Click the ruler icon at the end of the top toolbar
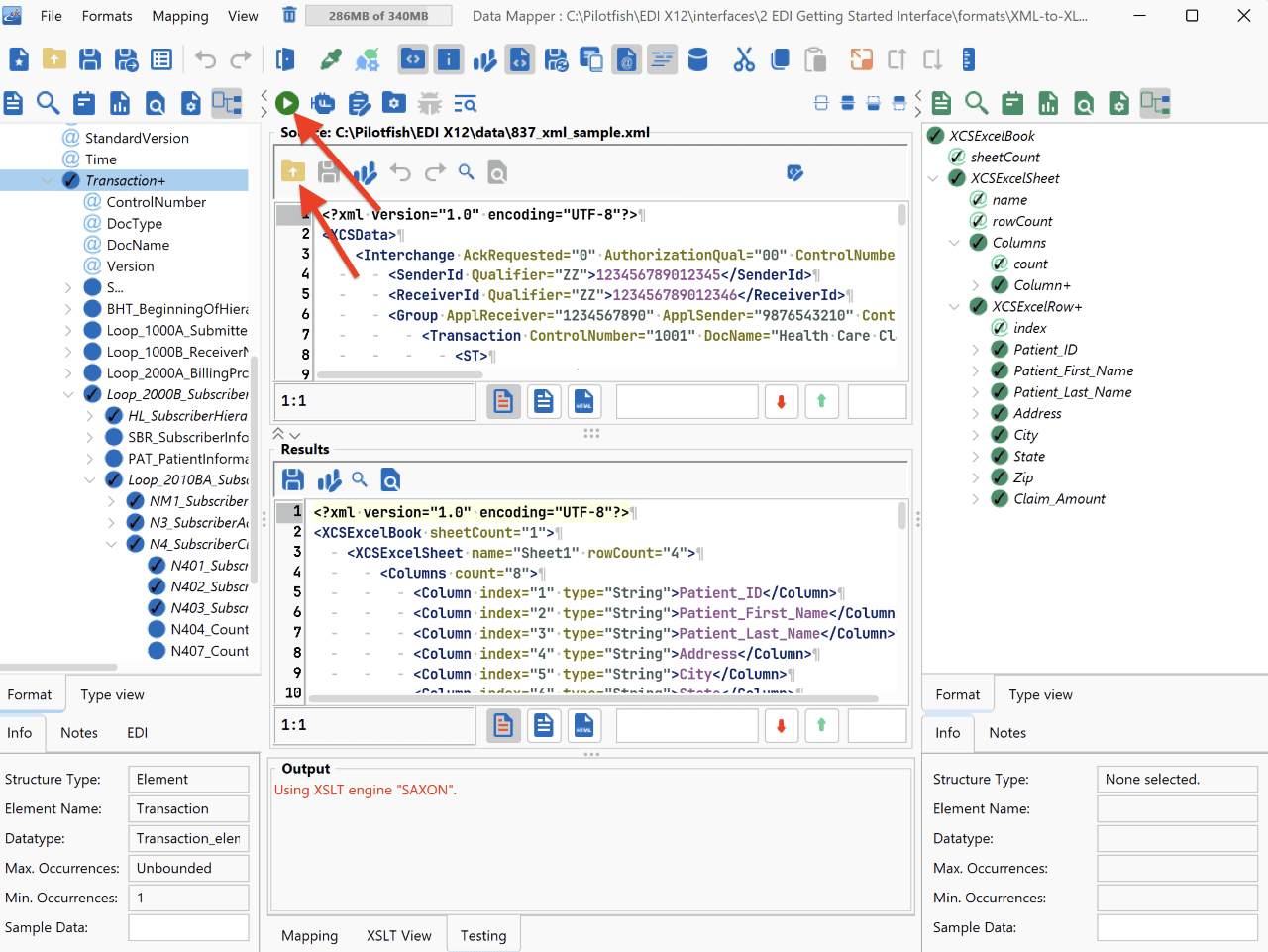 tap(969, 59)
